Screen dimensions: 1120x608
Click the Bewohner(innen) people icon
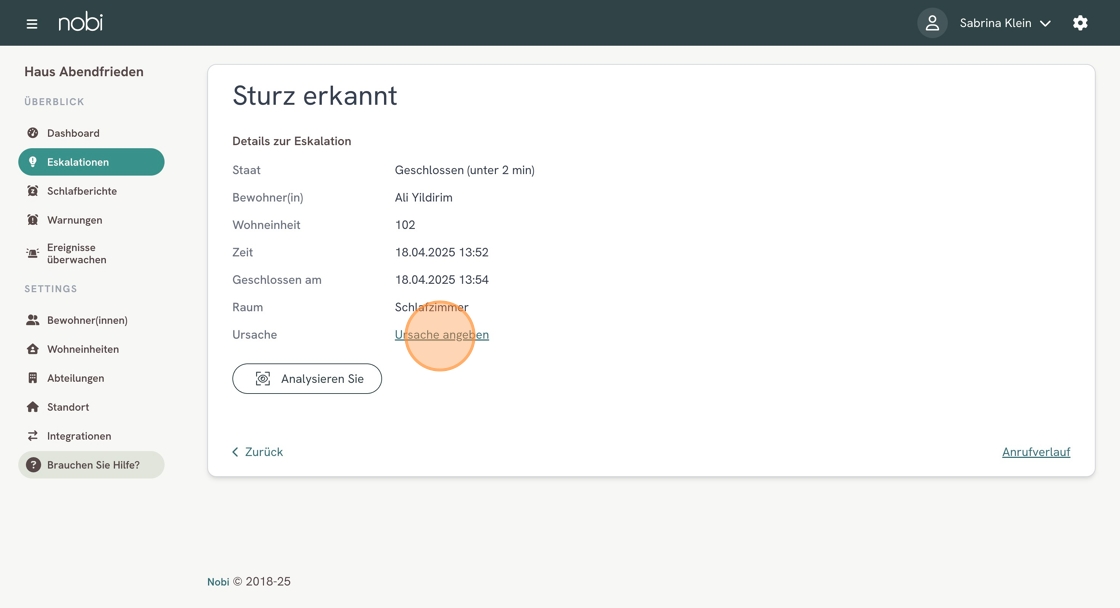33,320
